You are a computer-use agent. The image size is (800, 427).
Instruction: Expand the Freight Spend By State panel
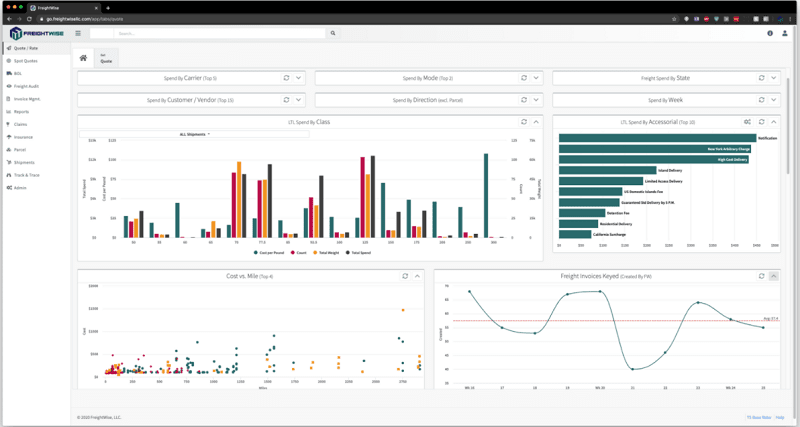pyautogui.click(x=773, y=78)
